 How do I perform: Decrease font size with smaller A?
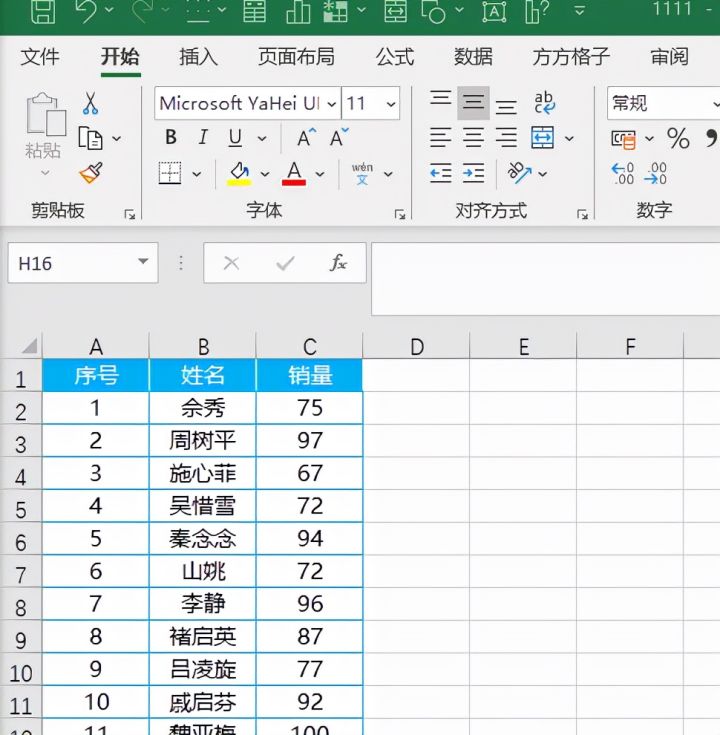(x=339, y=138)
